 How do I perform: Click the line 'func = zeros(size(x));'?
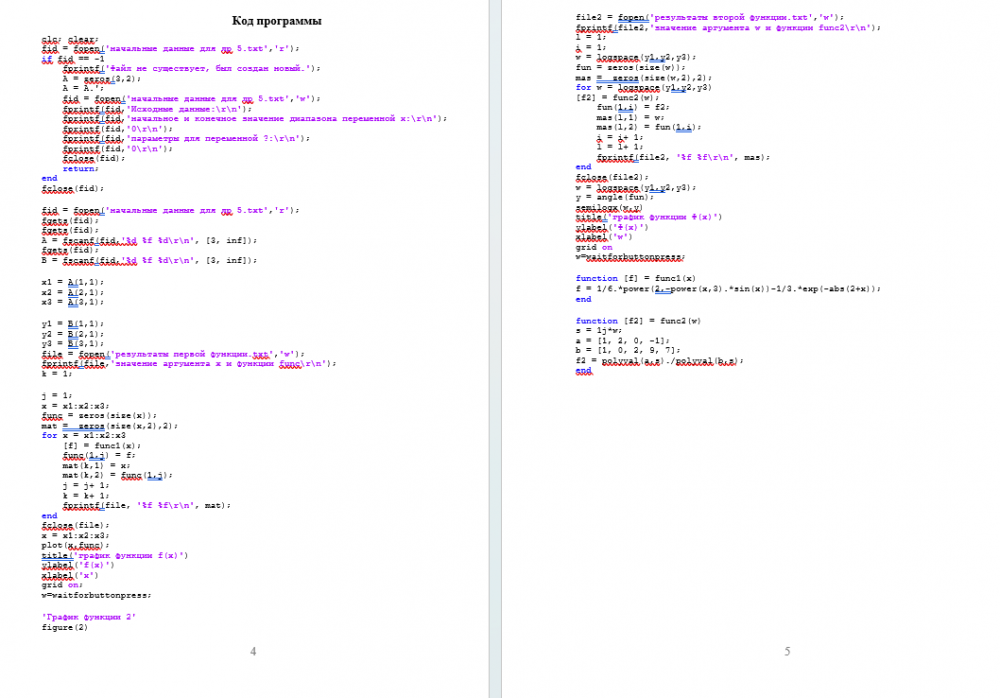99,415
